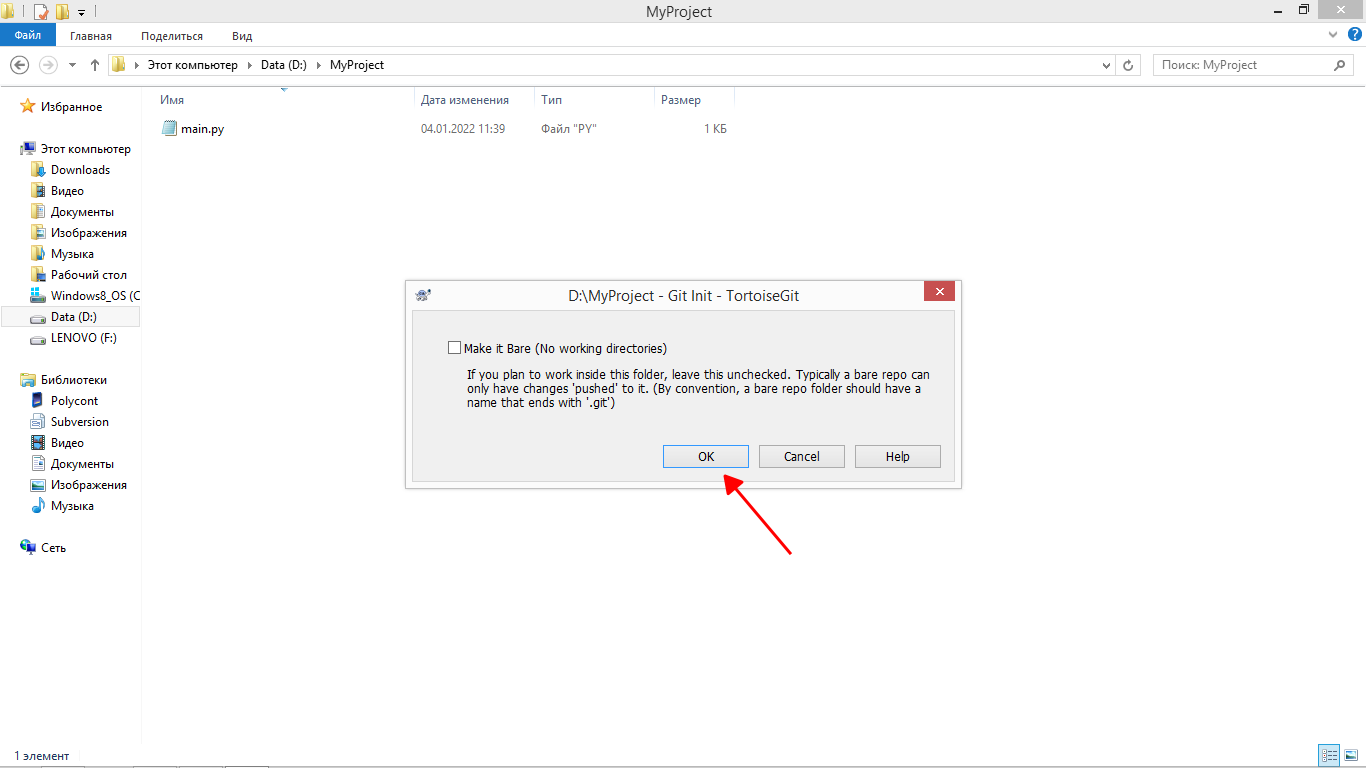Select Data (D:) in the address bar path

click(284, 65)
